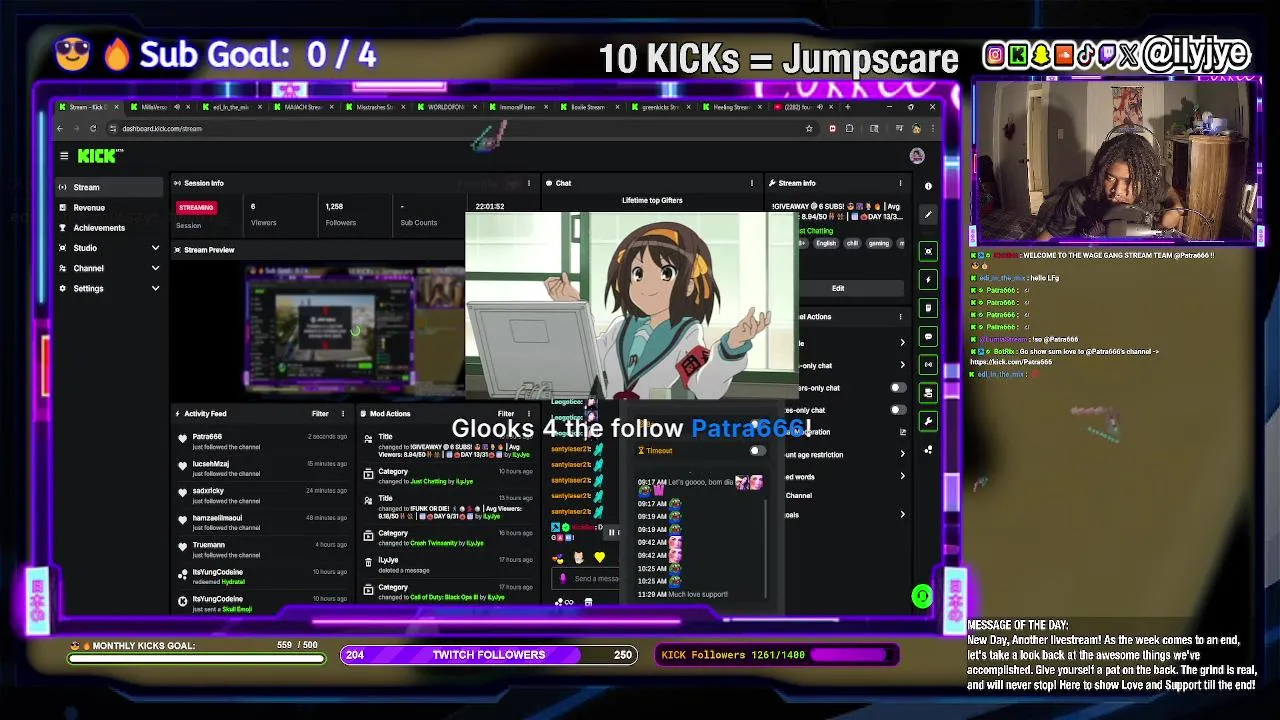Toggle the Chat bubble icon in the right sidebar
Image resolution: width=1280 pixels, height=720 pixels.
click(x=928, y=336)
